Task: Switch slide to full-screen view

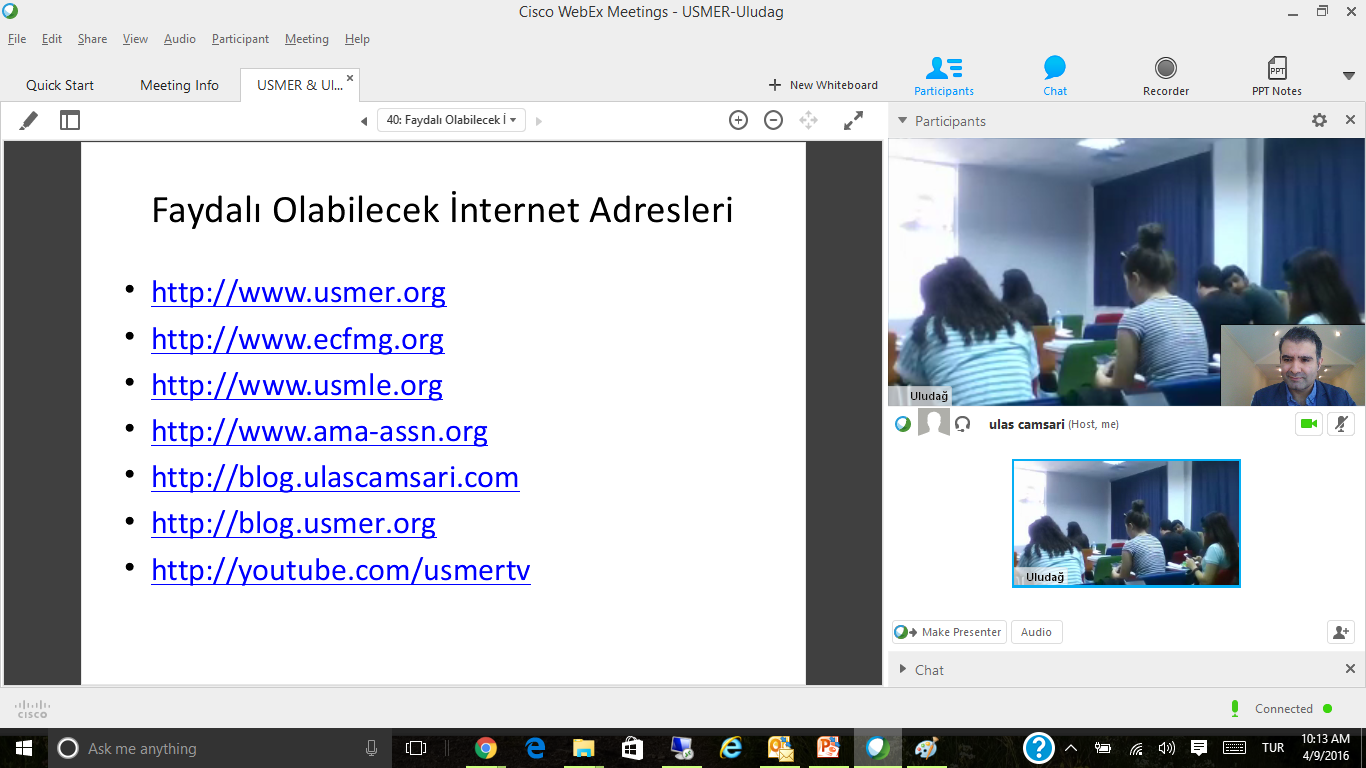Action: tap(853, 120)
